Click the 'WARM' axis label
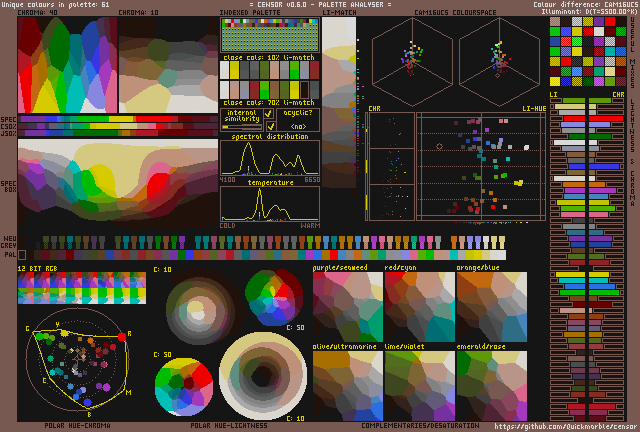640x432 pixels. click(310, 226)
